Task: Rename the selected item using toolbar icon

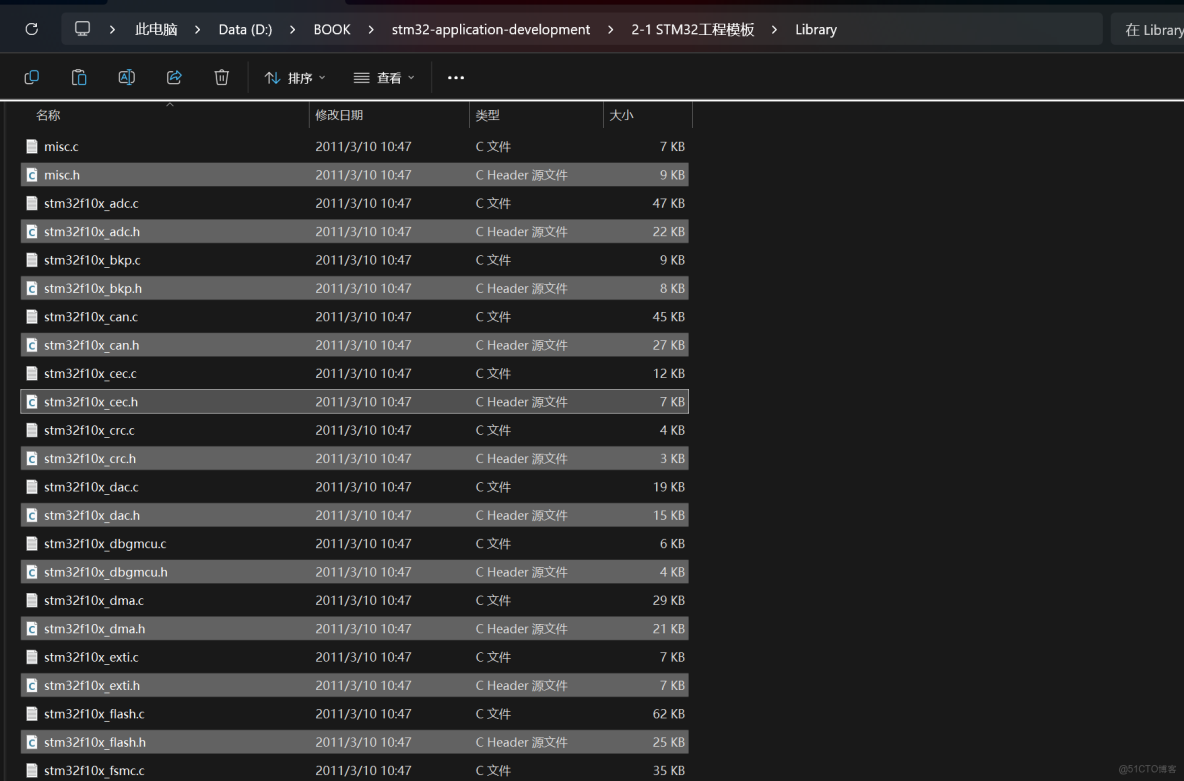Action: [127, 77]
